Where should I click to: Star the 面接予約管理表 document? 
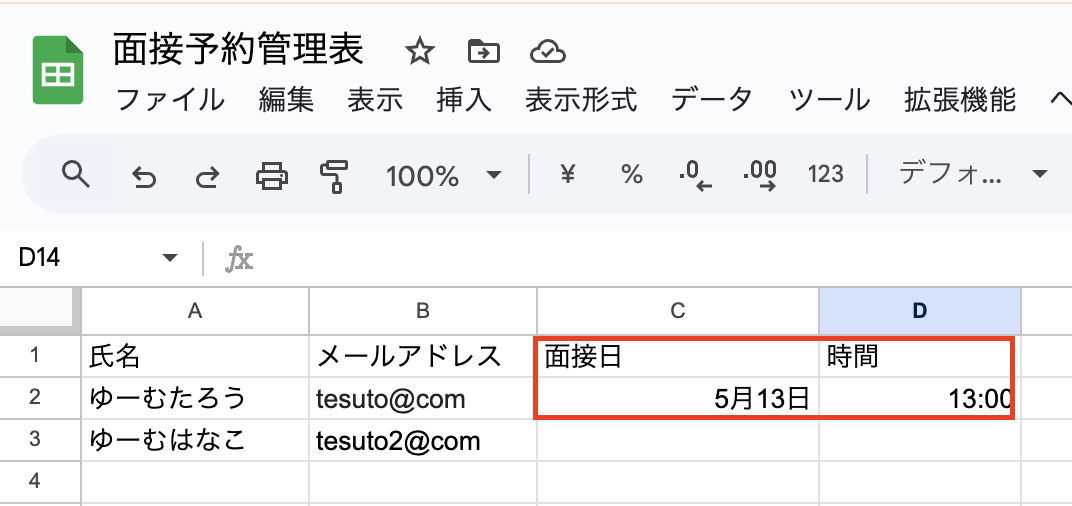coord(419,51)
